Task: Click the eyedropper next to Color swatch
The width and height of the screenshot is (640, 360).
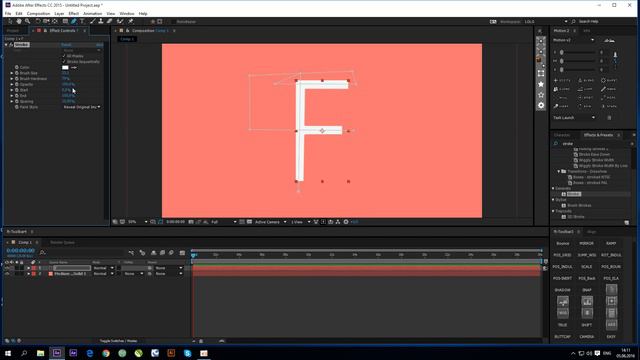Action: pyautogui.click(x=74, y=67)
